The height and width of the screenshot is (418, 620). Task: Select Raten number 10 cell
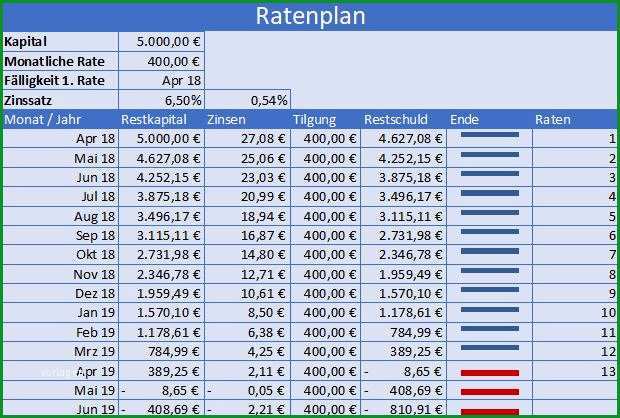pos(575,313)
